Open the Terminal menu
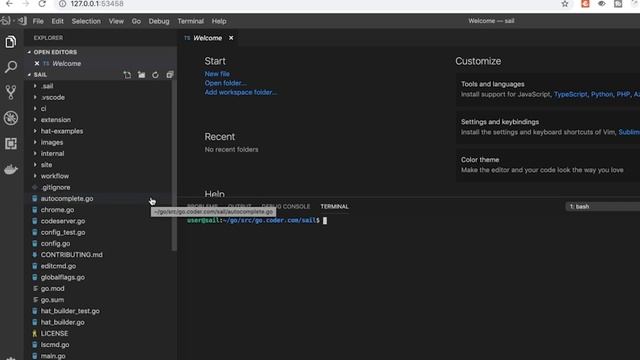 [190, 21]
